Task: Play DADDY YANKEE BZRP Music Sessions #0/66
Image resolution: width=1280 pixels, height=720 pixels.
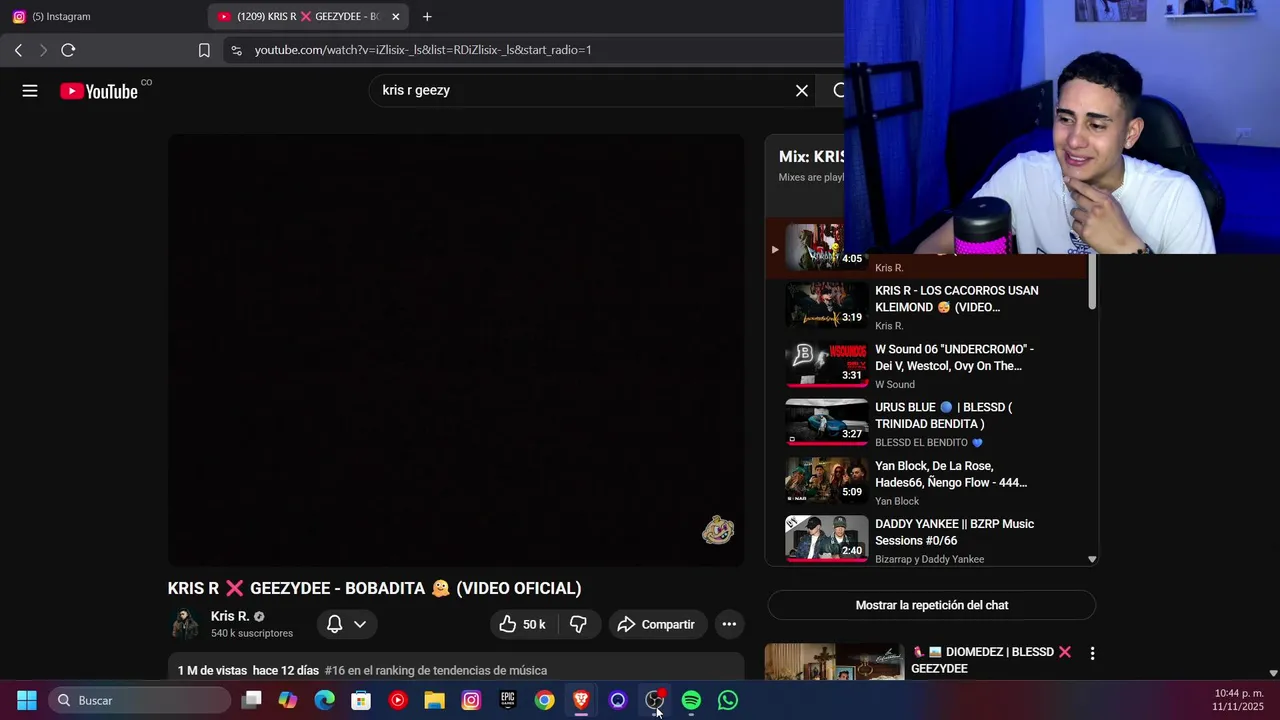Action: point(955,532)
